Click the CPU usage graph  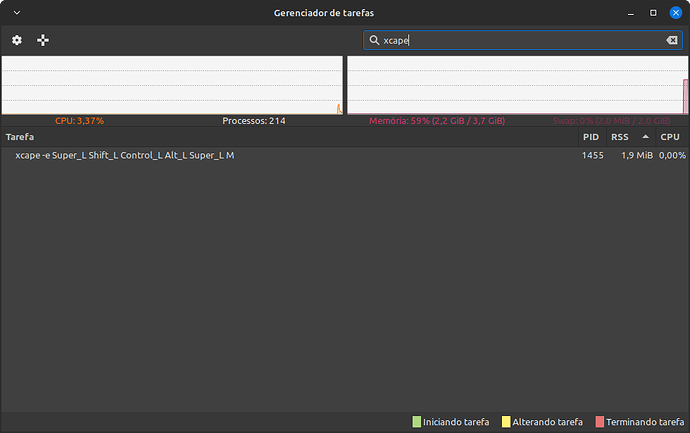(172, 85)
